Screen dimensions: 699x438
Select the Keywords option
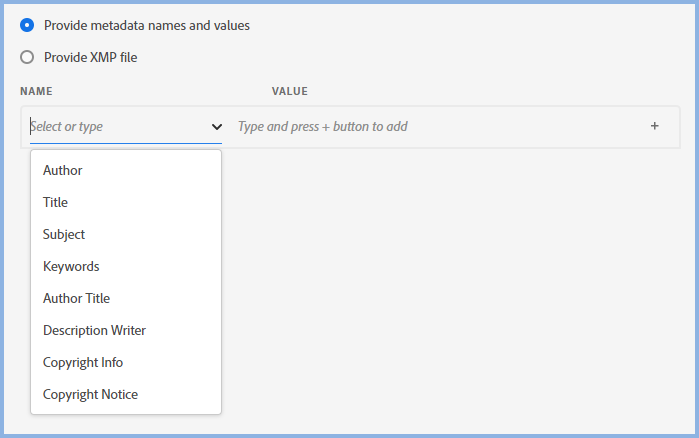[x=71, y=266]
